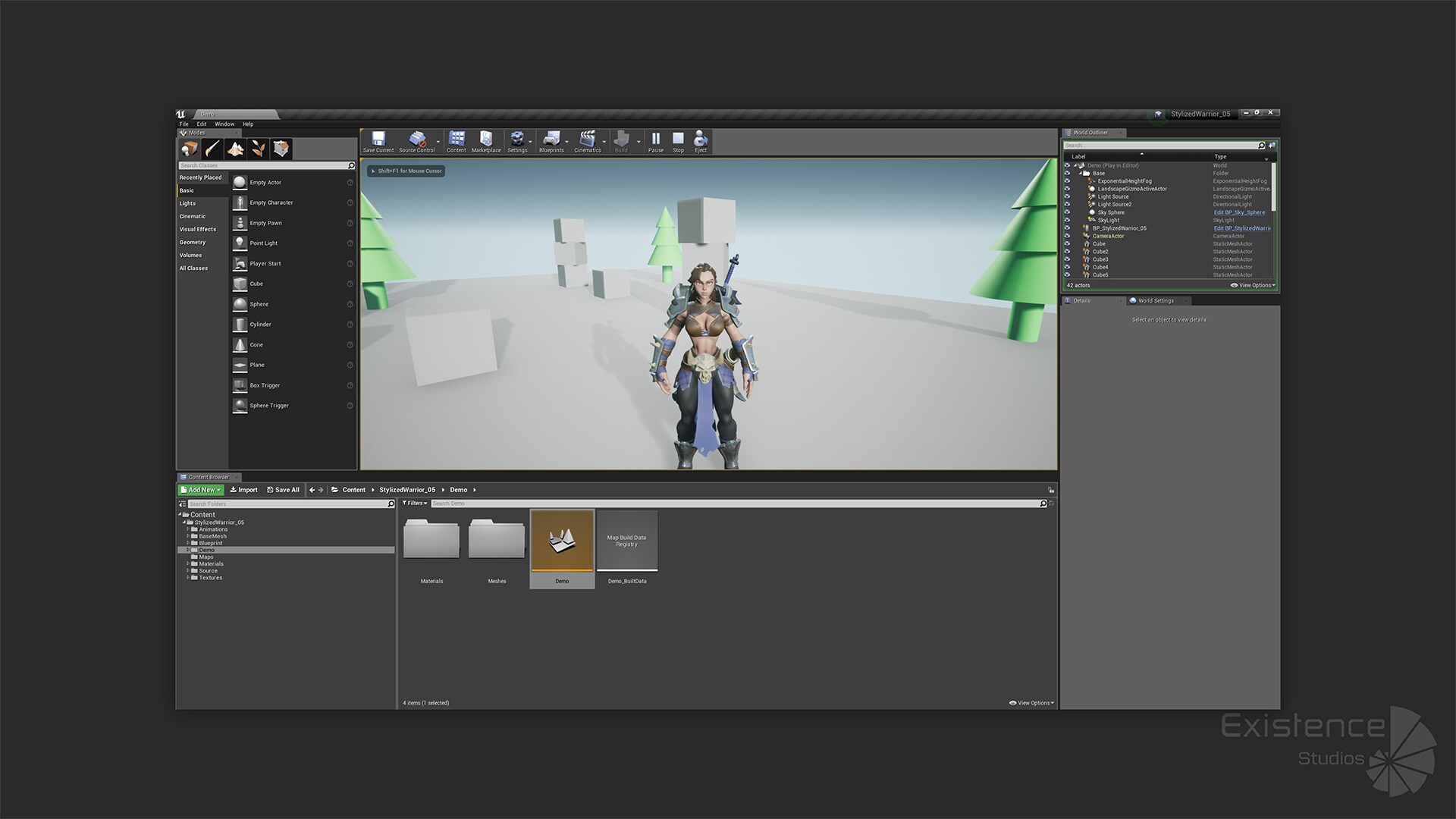Screen dimensions: 1456x819
Task: Click the Eject toolbar icon
Action: [701, 141]
